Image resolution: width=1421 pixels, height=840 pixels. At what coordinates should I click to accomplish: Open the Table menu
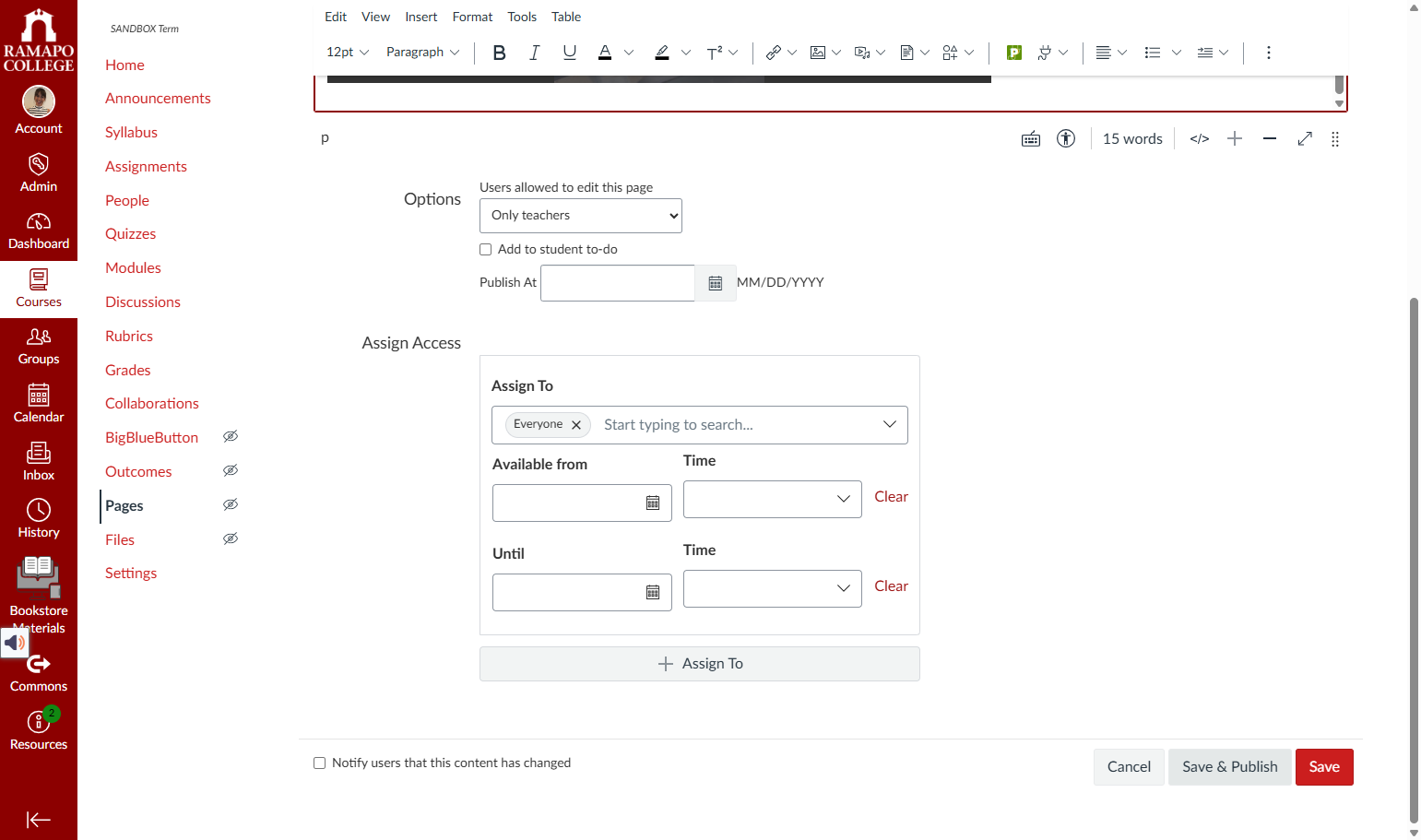pos(566,17)
